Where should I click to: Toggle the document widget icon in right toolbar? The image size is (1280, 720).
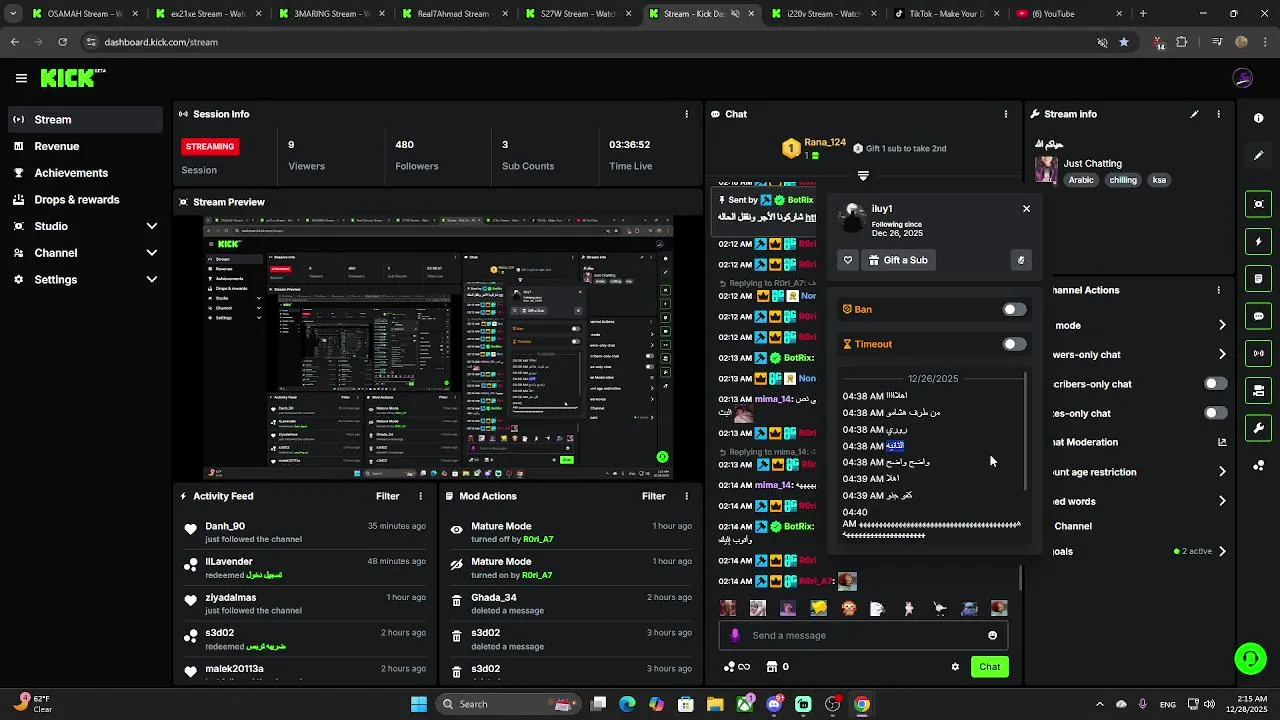coord(1258,278)
